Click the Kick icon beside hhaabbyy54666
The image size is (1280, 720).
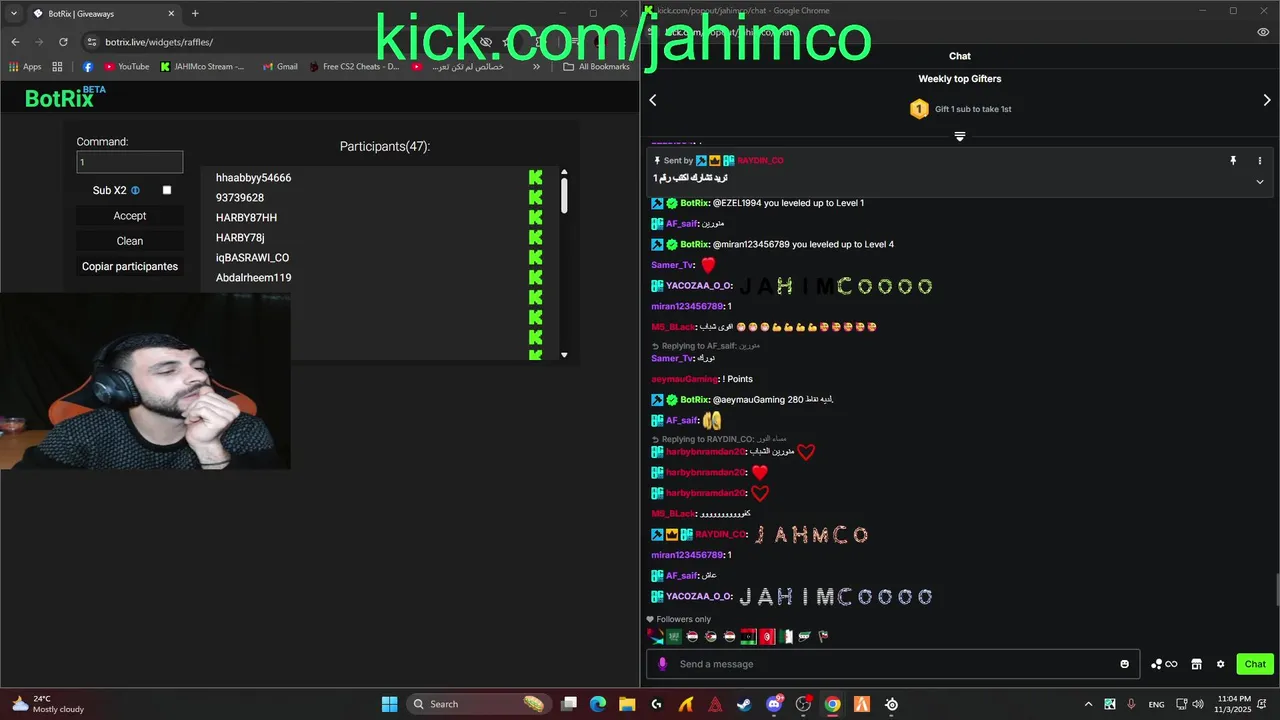coord(536,177)
